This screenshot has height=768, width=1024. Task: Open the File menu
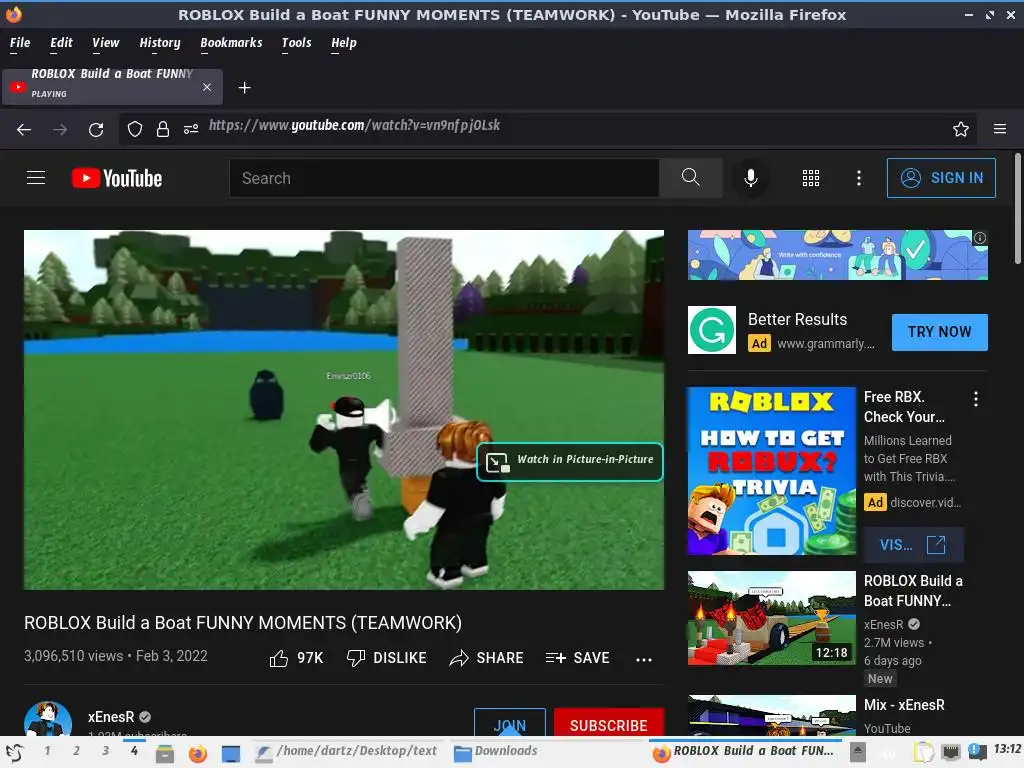[x=20, y=42]
